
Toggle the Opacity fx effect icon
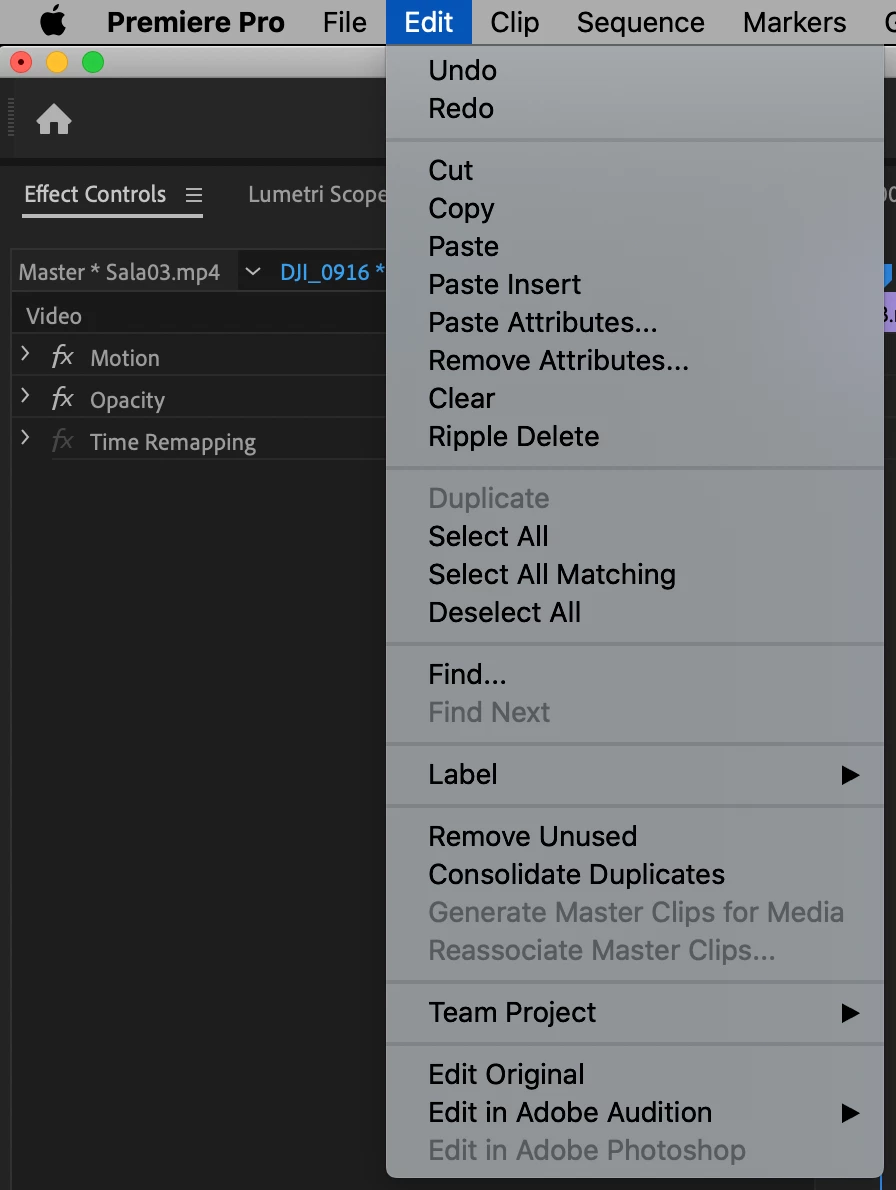[x=63, y=399]
